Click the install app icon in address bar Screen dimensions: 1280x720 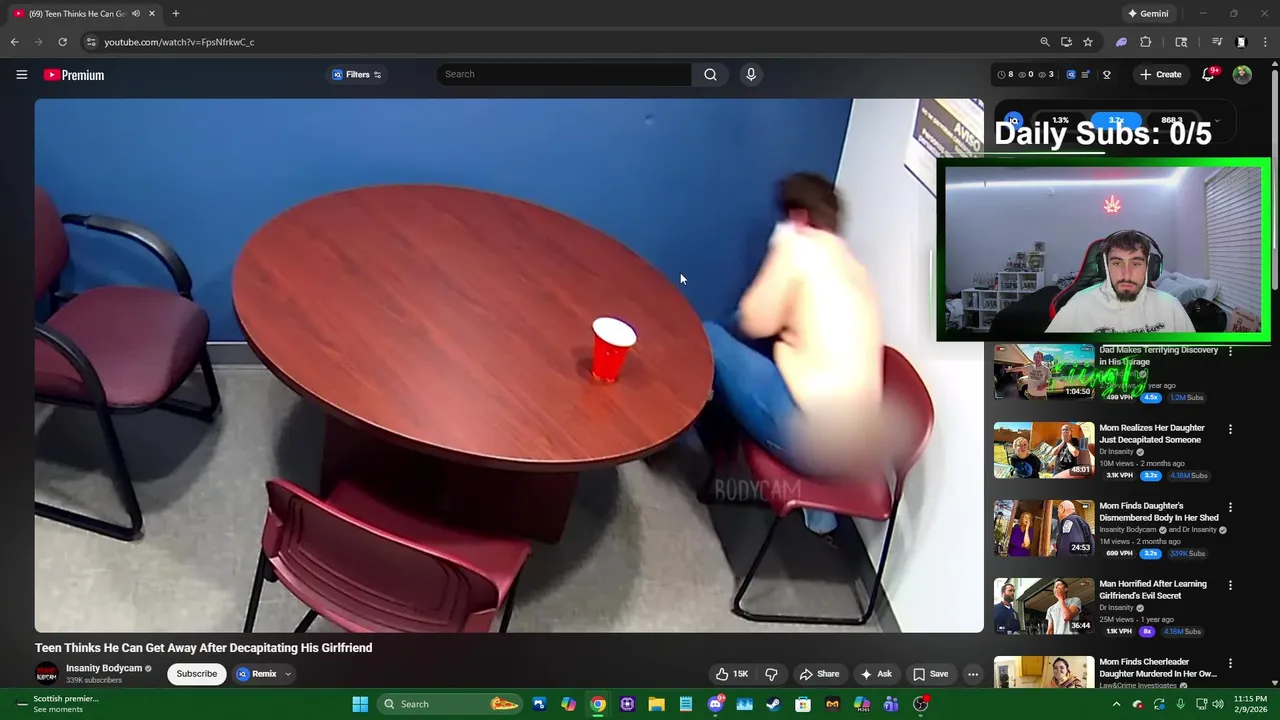click(x=1067, y=42)
